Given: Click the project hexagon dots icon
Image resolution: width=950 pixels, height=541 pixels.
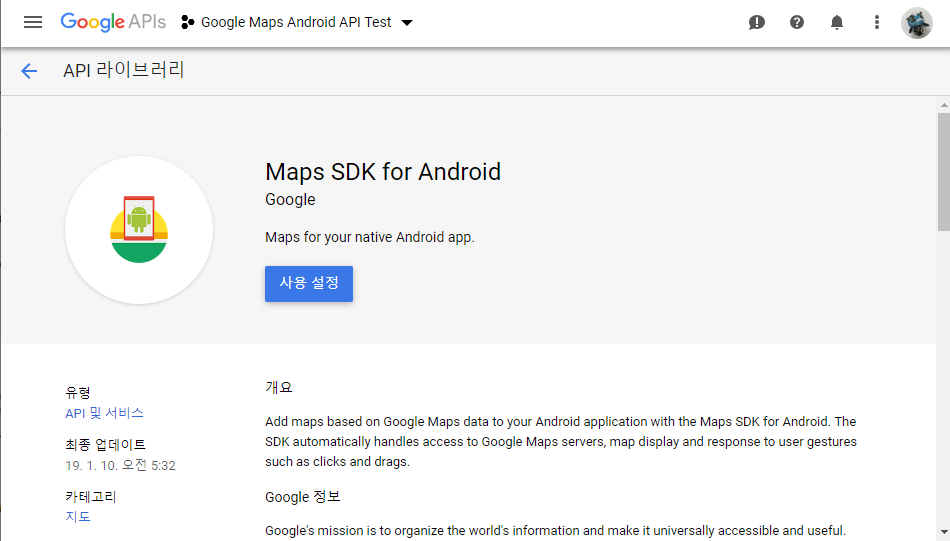Looking at the screenshot, I should pyautogui.click(x=187, y=22).
